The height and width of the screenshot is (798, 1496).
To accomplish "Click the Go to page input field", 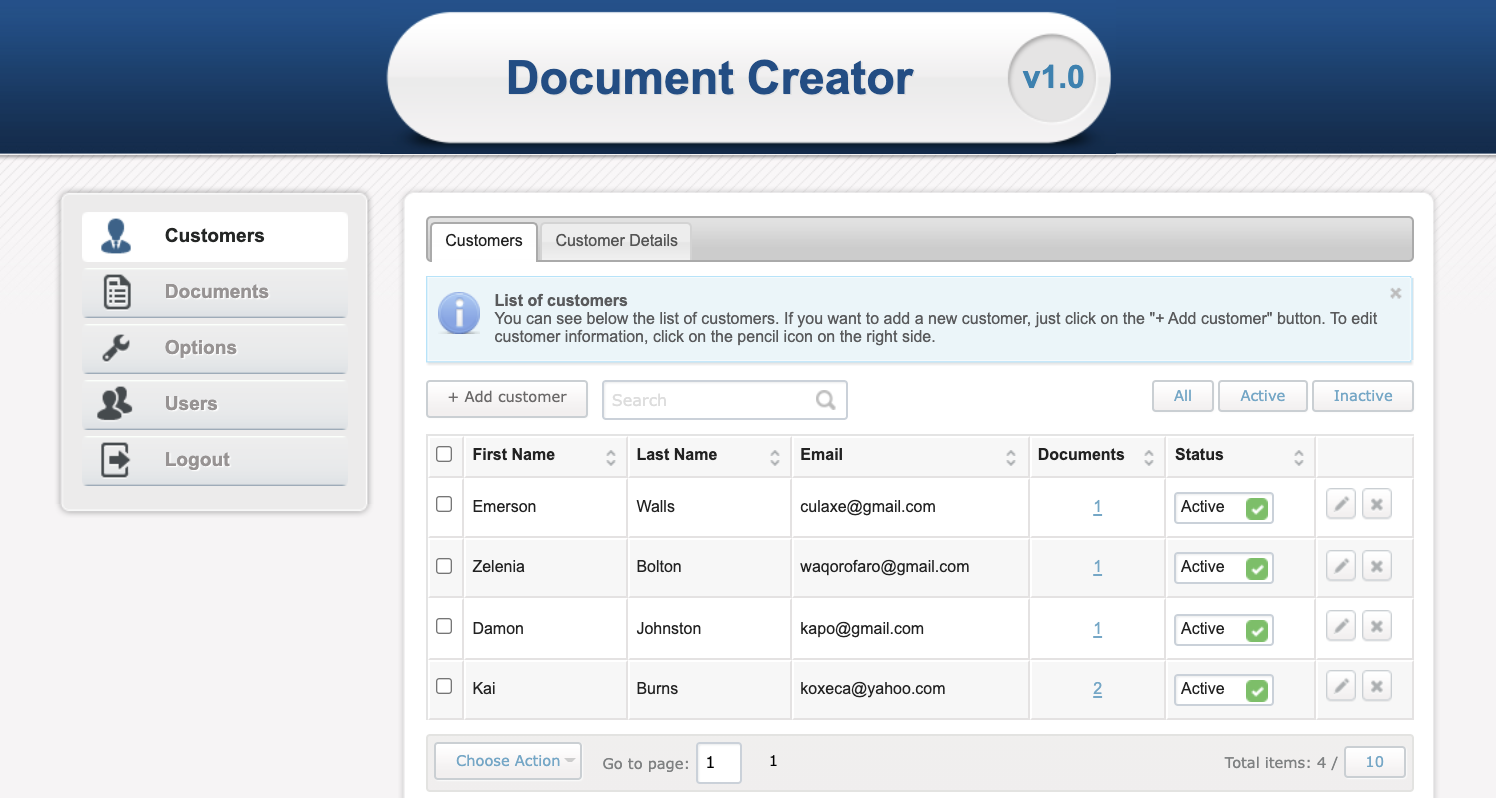I will 718,762.
